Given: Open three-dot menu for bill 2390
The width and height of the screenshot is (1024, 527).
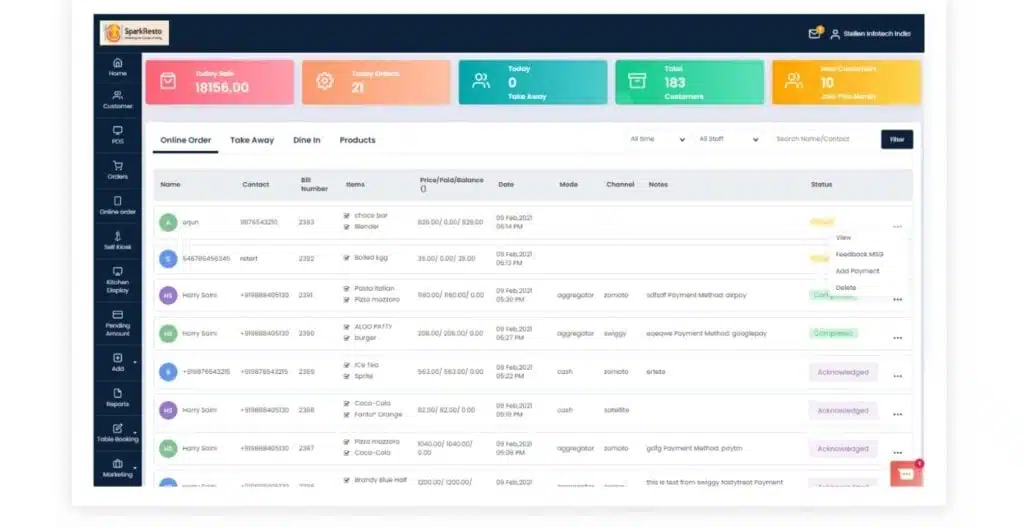Looking at the screenshot, I should click(x=897, y=338).
